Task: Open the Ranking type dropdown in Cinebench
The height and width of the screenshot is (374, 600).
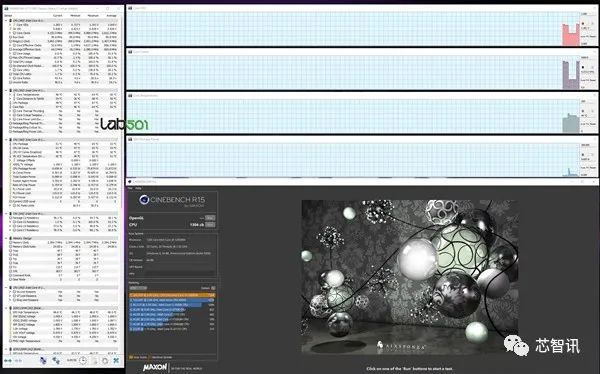Action: 138,288
